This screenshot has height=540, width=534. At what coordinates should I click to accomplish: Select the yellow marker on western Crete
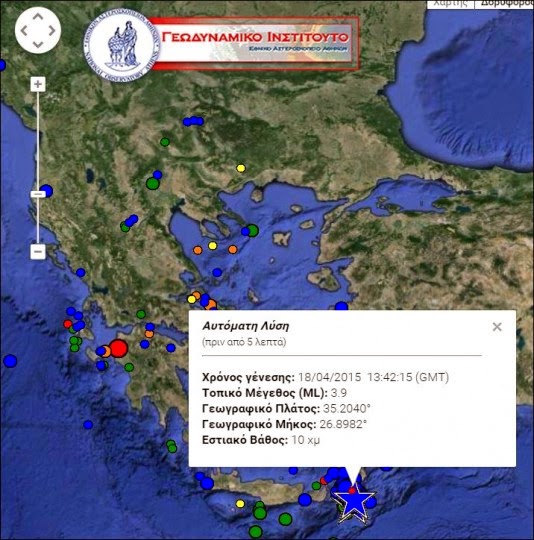(240, 504)
